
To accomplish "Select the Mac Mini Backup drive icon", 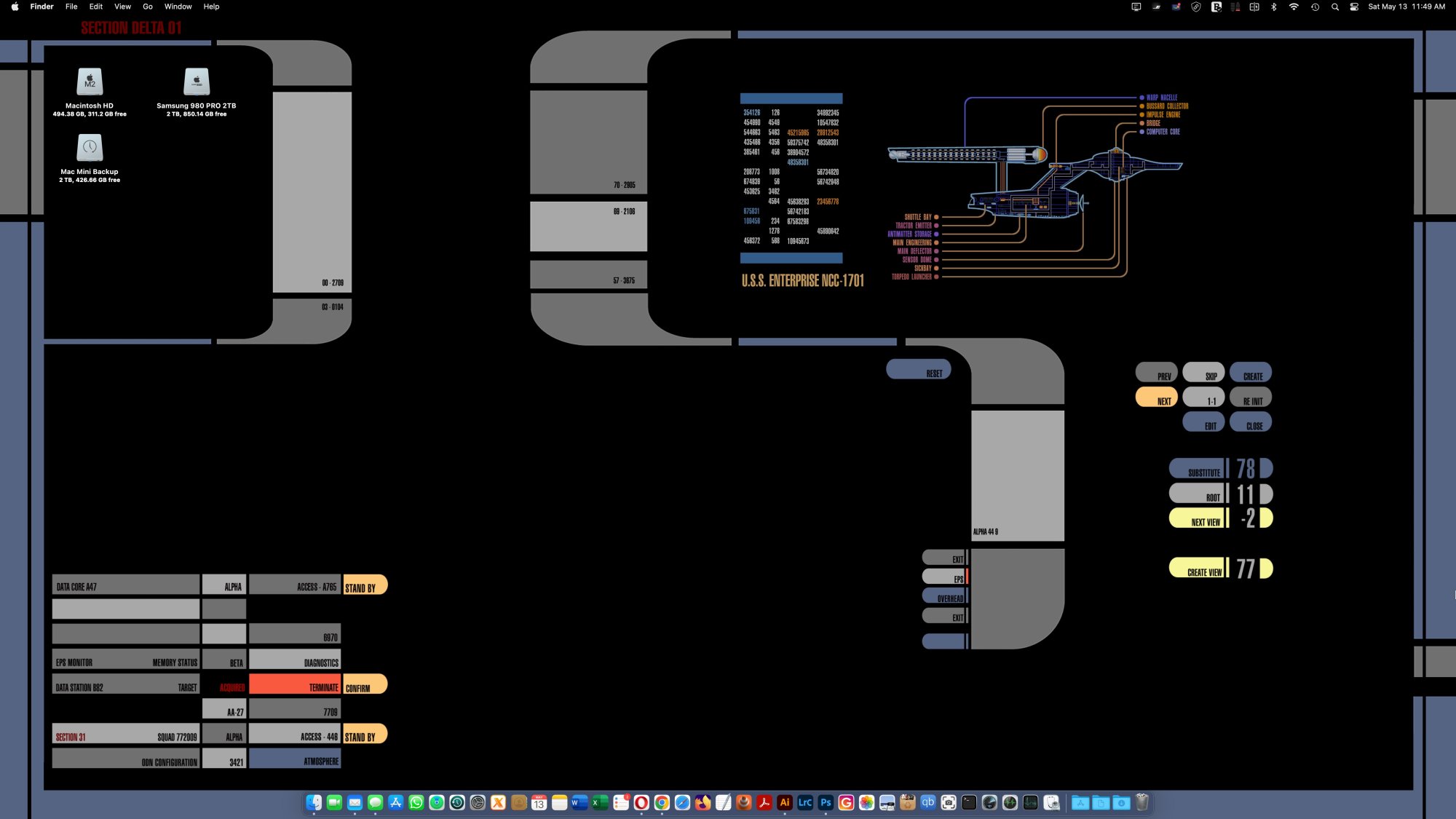I will tap(90, 148).
